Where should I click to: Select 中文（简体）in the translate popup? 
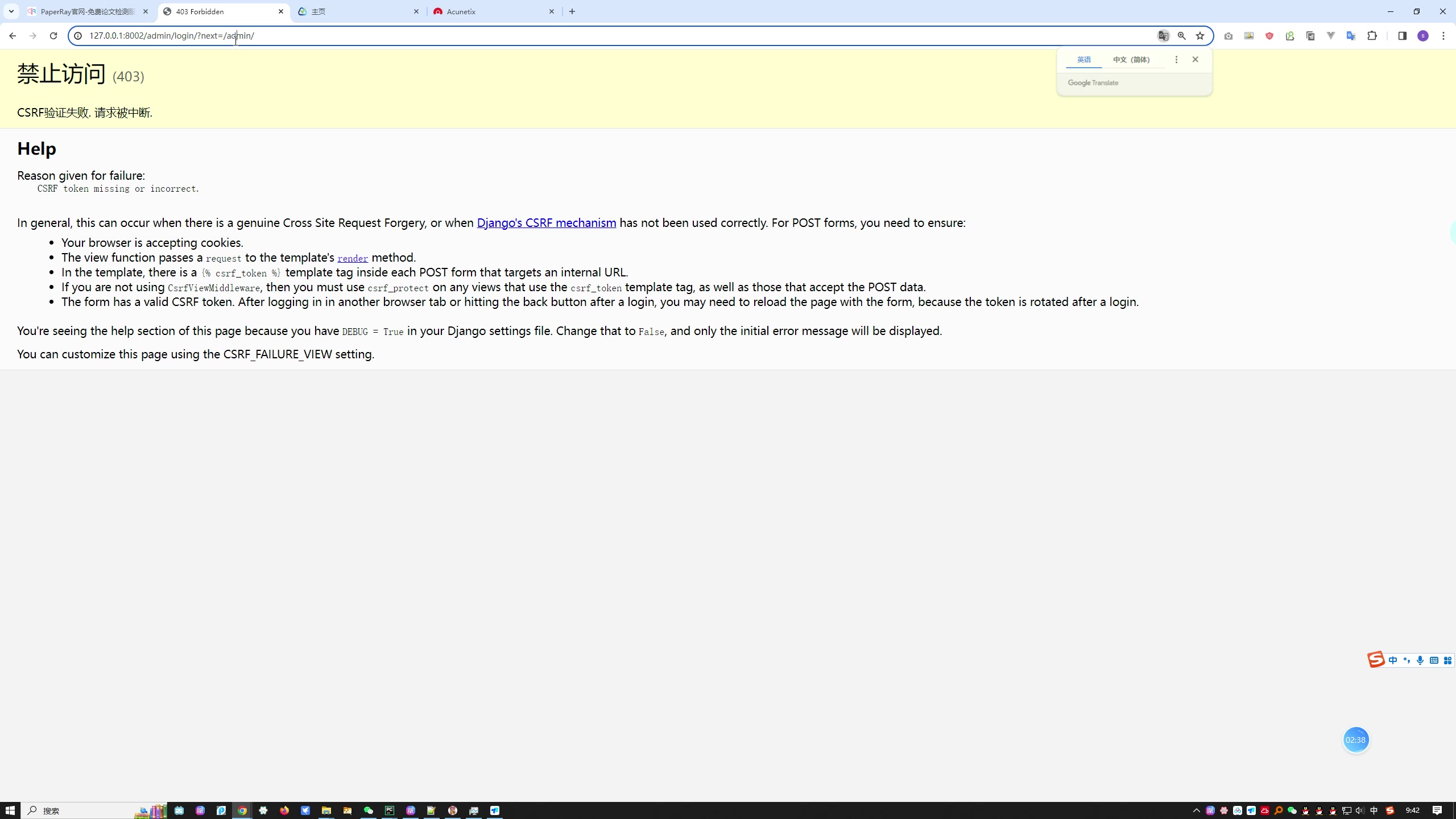point(1131,60)
